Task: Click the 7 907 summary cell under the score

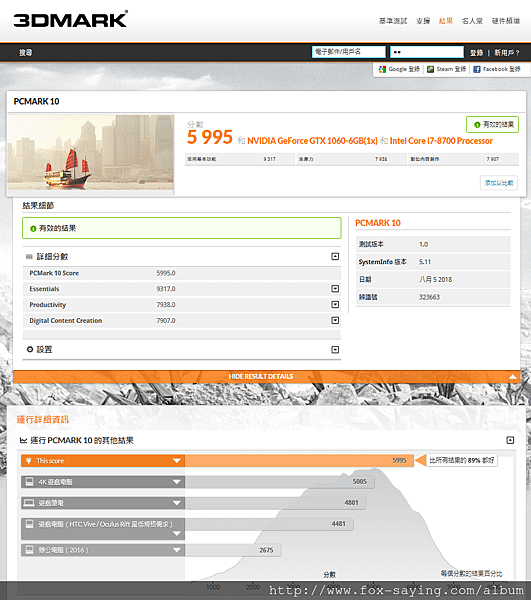Action: (x=463, y=159)
